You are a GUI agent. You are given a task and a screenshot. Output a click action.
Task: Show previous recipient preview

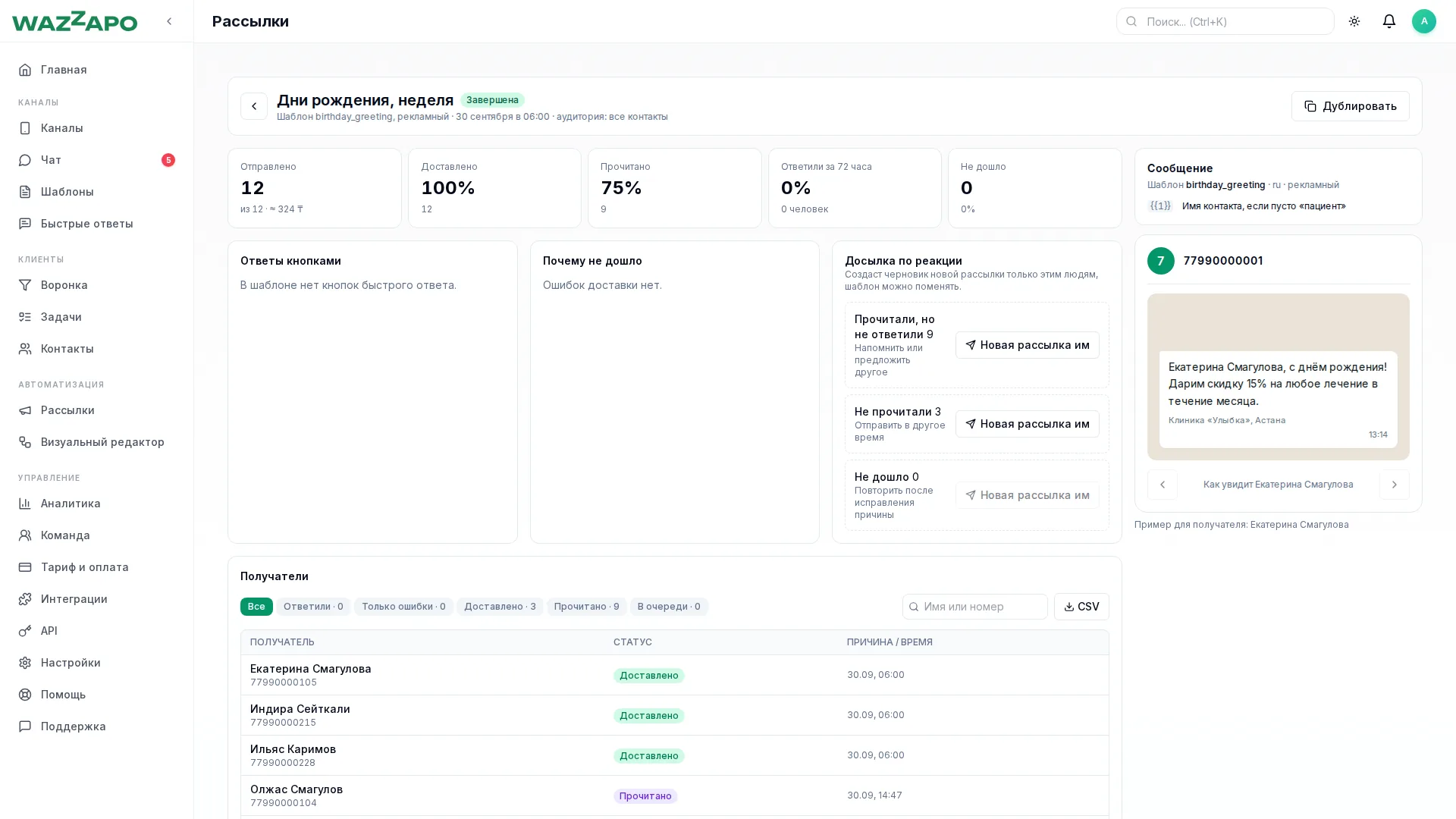1162,485
